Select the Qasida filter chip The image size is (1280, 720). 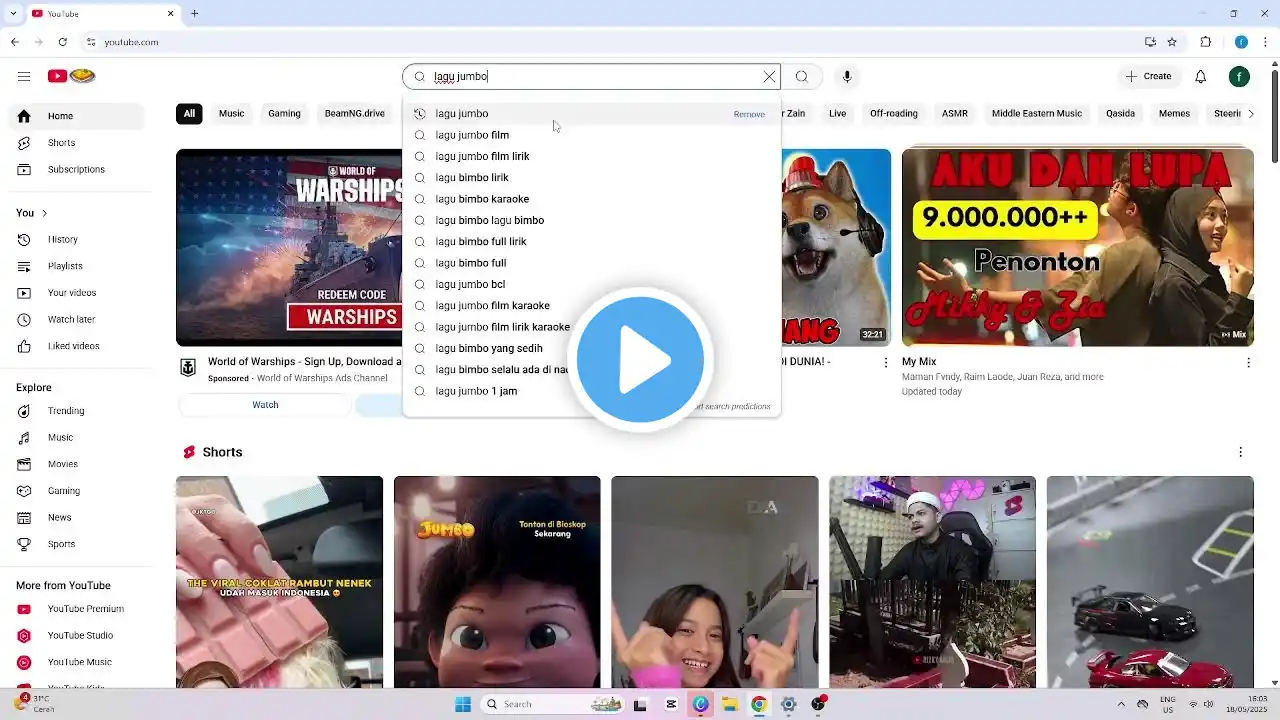coord(1121,114)
